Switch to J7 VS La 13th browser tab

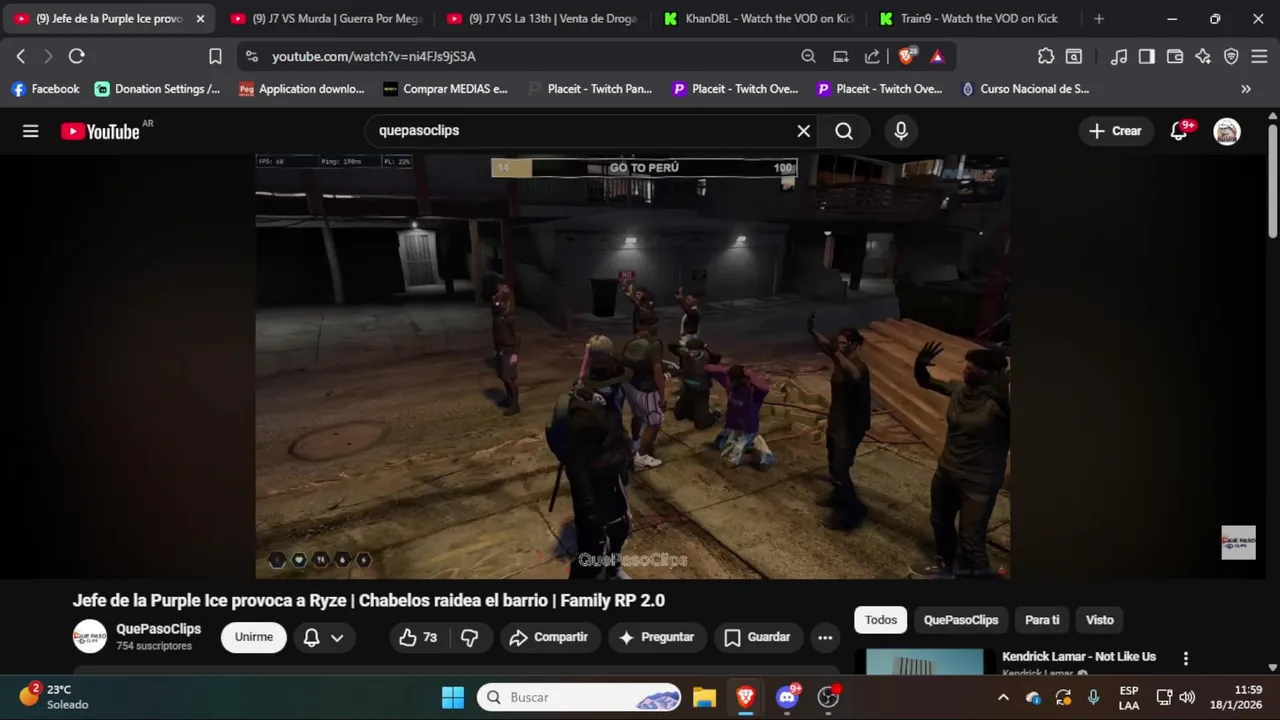tap(542, 18)
